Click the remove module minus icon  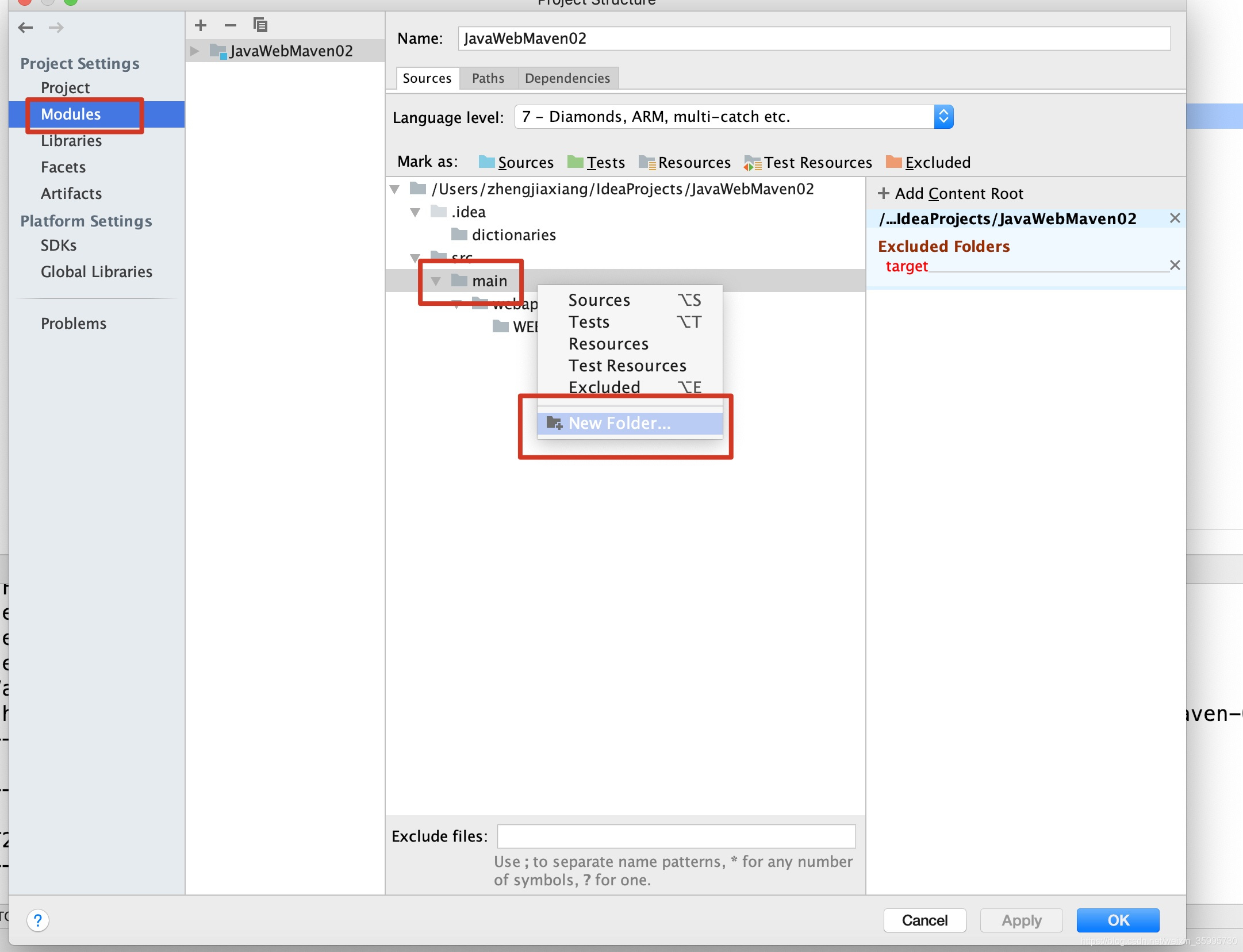click(231, 25)
